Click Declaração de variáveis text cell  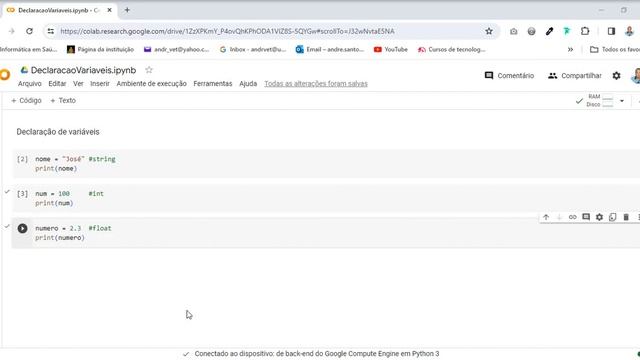[58, 132]
